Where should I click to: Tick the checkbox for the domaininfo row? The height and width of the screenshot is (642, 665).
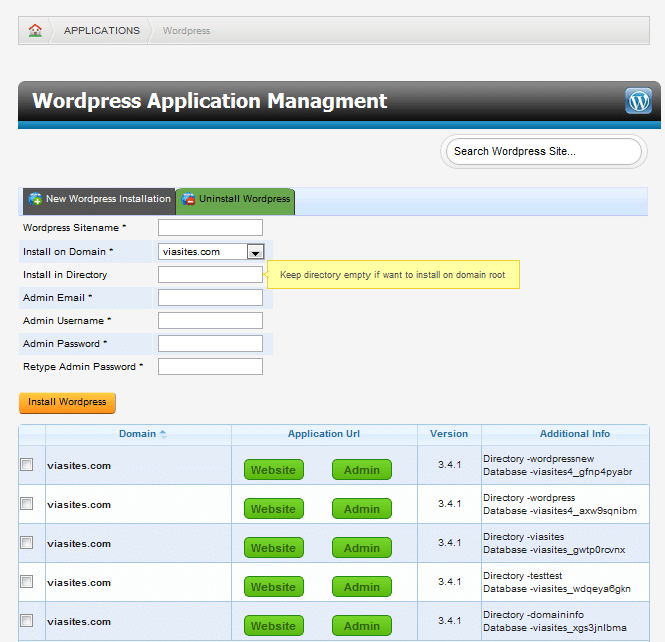[x=27, y=620]
